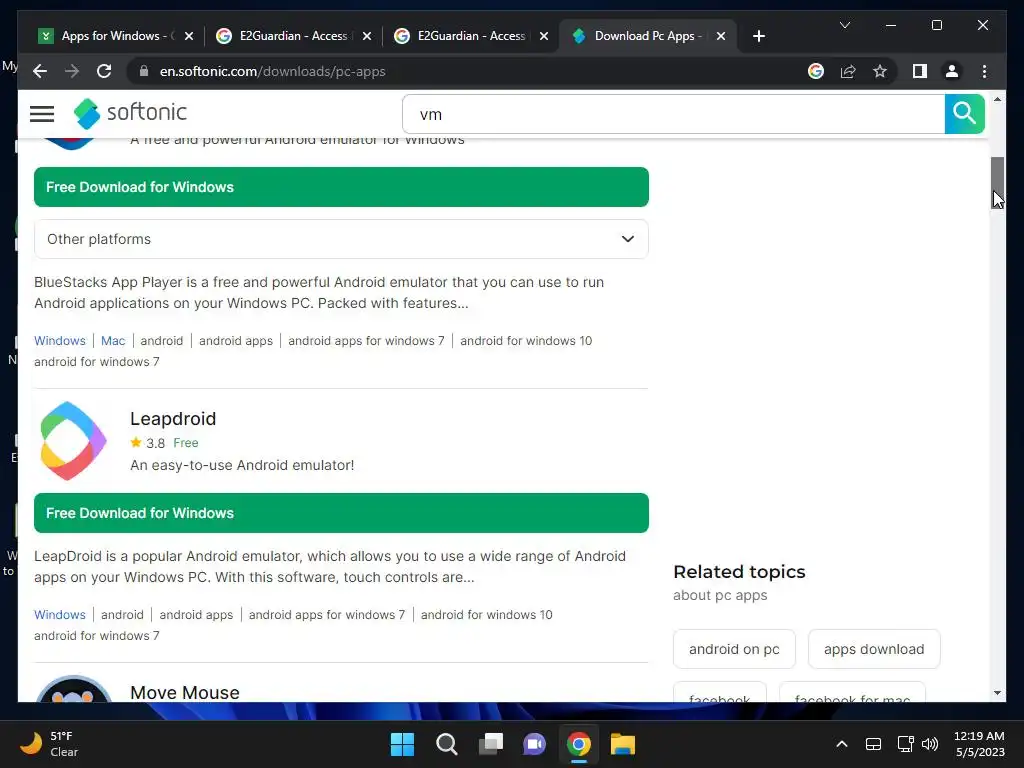Click the Mac tag under BlueStacks
Image resolution: width=1024 pixels, height=768 pixels.
pyautogui.click(x=112, y=341)
